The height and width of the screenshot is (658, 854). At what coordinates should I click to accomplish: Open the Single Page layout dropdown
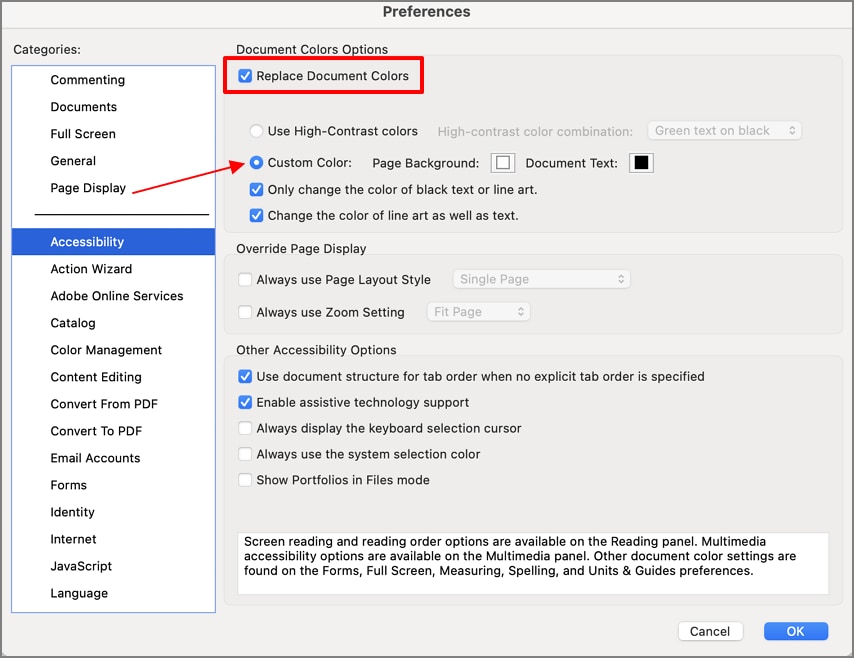tap(541, 279)
